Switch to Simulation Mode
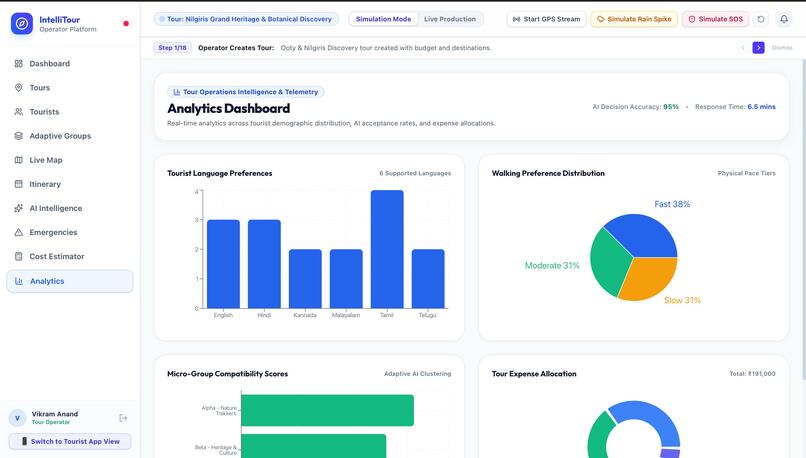Image resolution: width=806 pixels, height=458 pixels. (x=383, y=19)
